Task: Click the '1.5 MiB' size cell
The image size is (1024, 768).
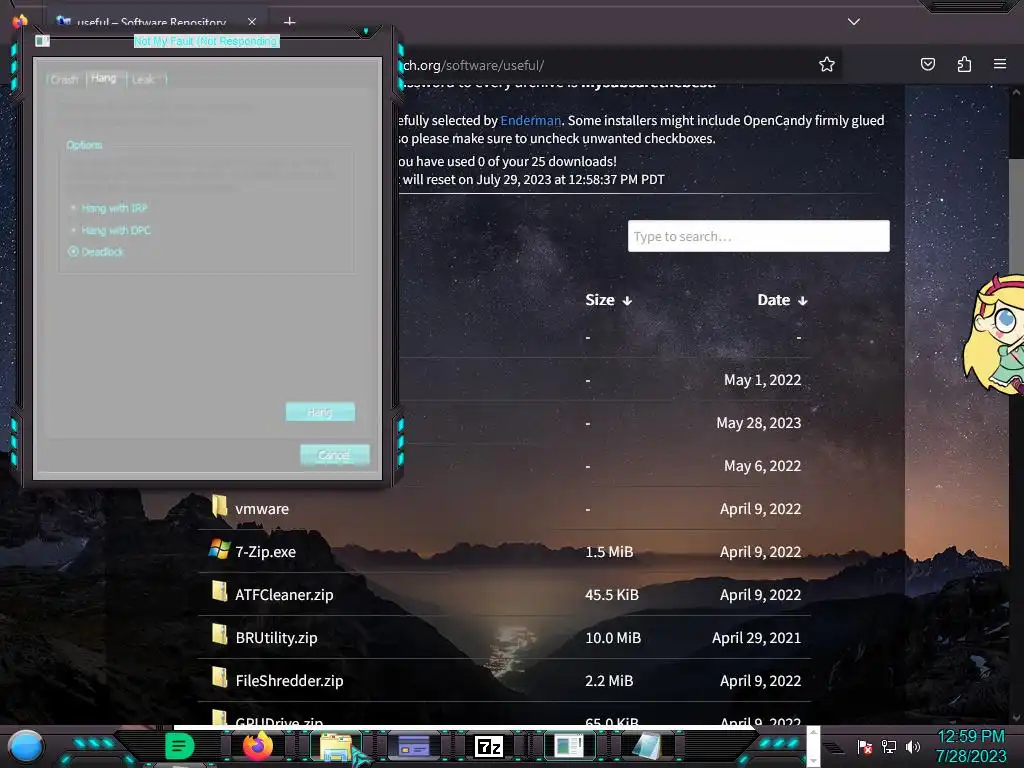Action: [x=609, y=552]
